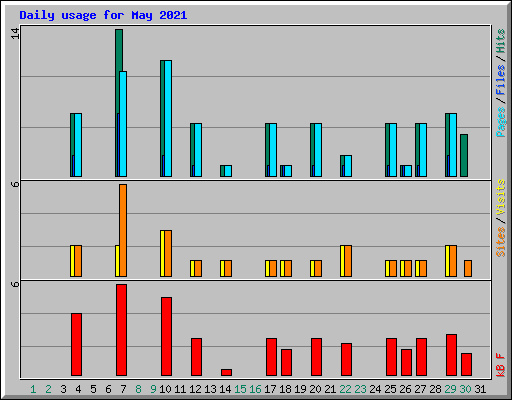Image resolution: width=512 pixels, height=400 pixels.
Task: Select the cyan pages bar for day 27
Action: (423, 150)
